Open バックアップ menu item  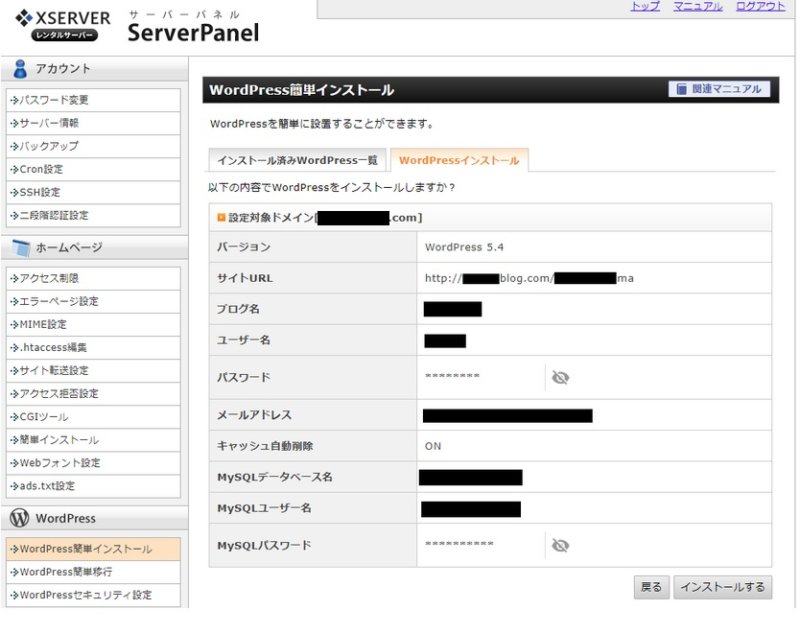click(93, 146)
